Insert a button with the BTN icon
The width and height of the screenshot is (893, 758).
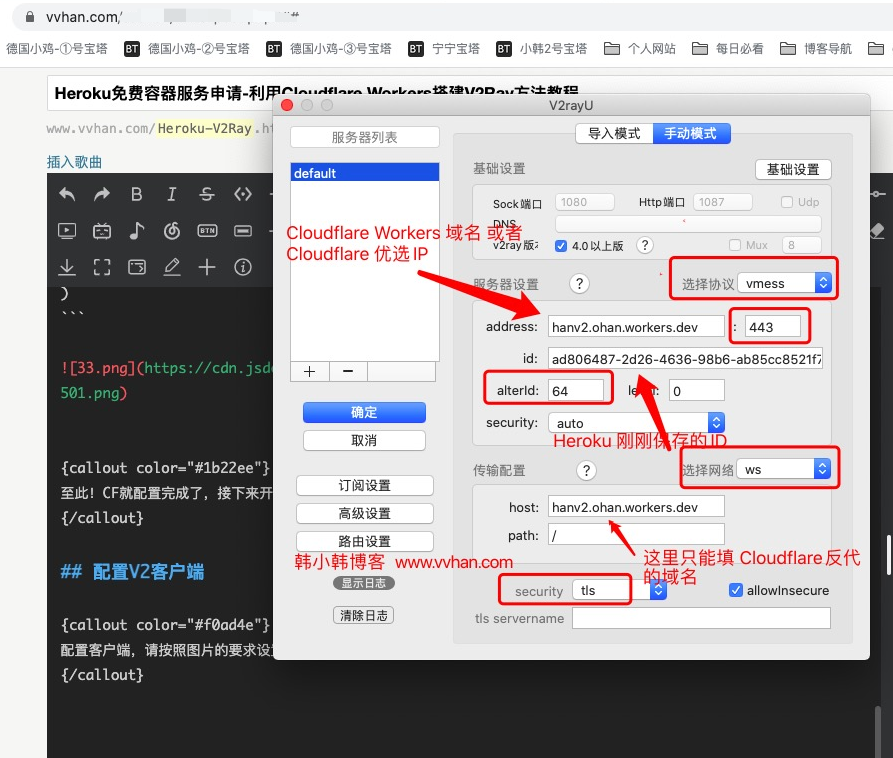[207, 231]
